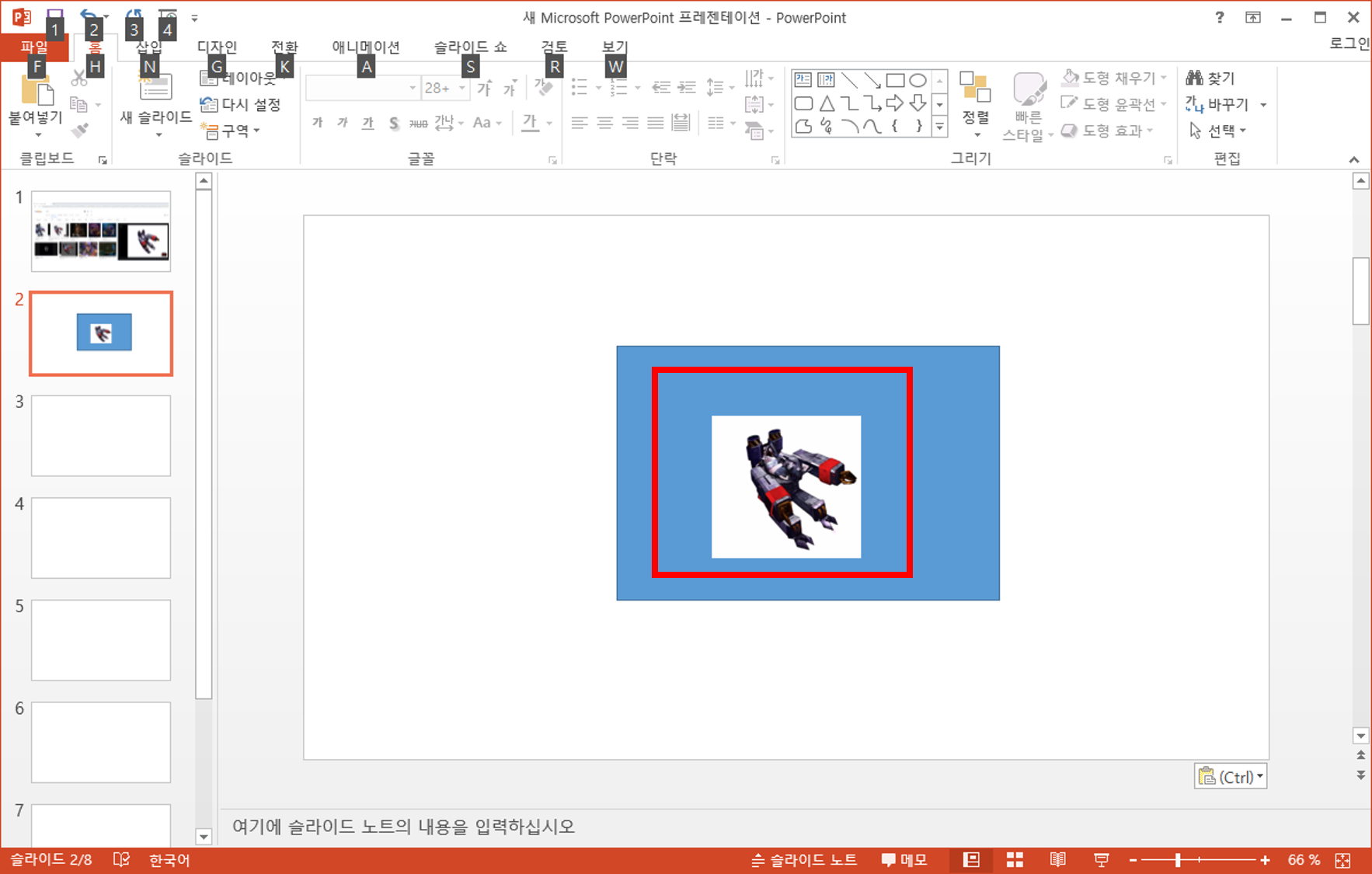Toggle justify text alignment

coord(656,123)
